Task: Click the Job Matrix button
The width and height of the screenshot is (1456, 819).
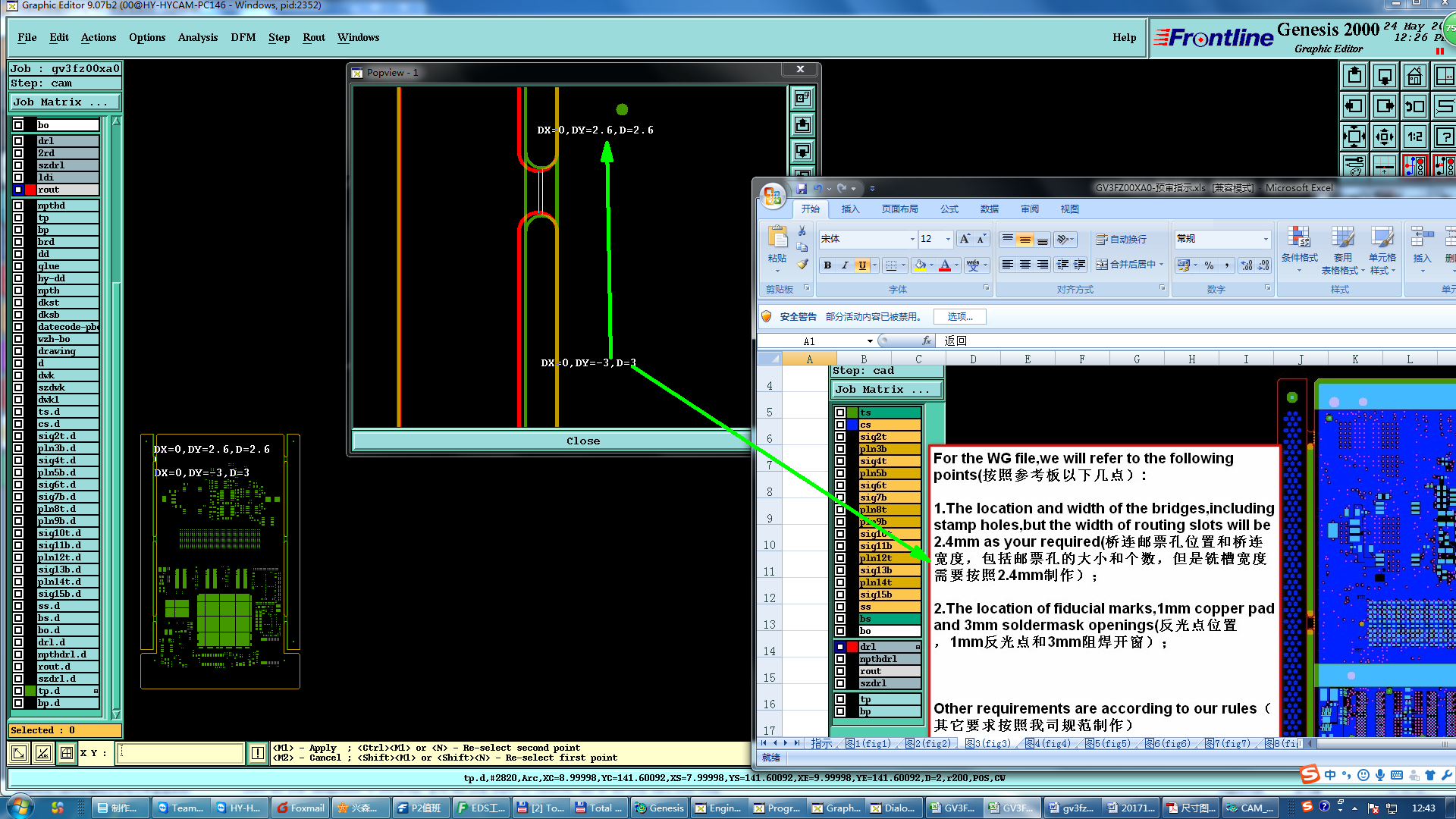Action: (x=64, y=102)
